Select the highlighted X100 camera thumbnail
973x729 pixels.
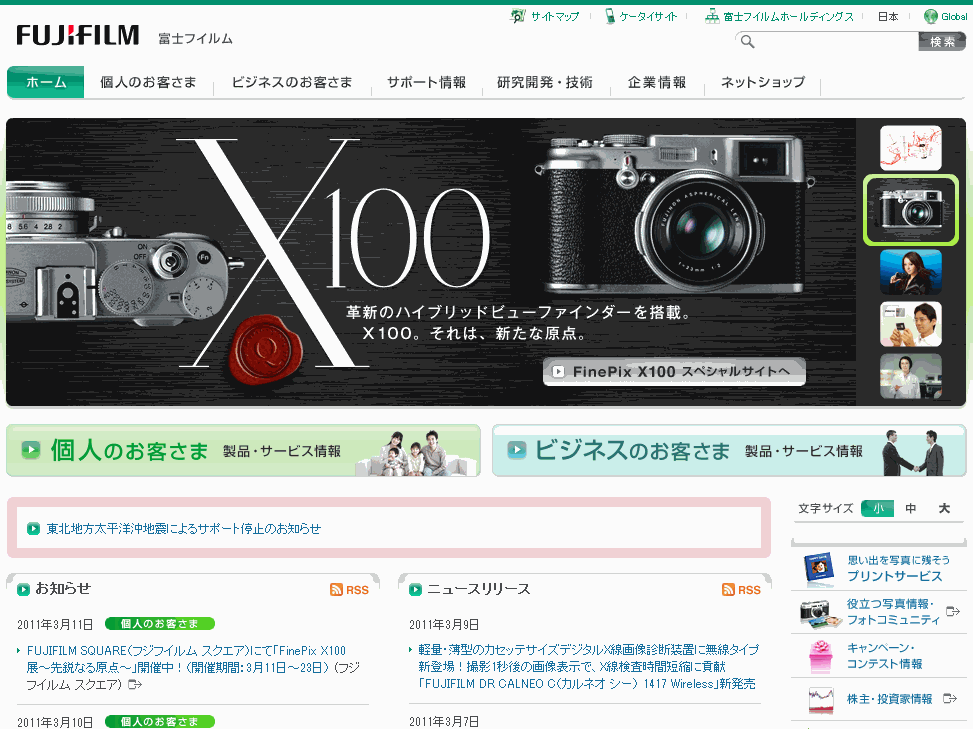910,210
